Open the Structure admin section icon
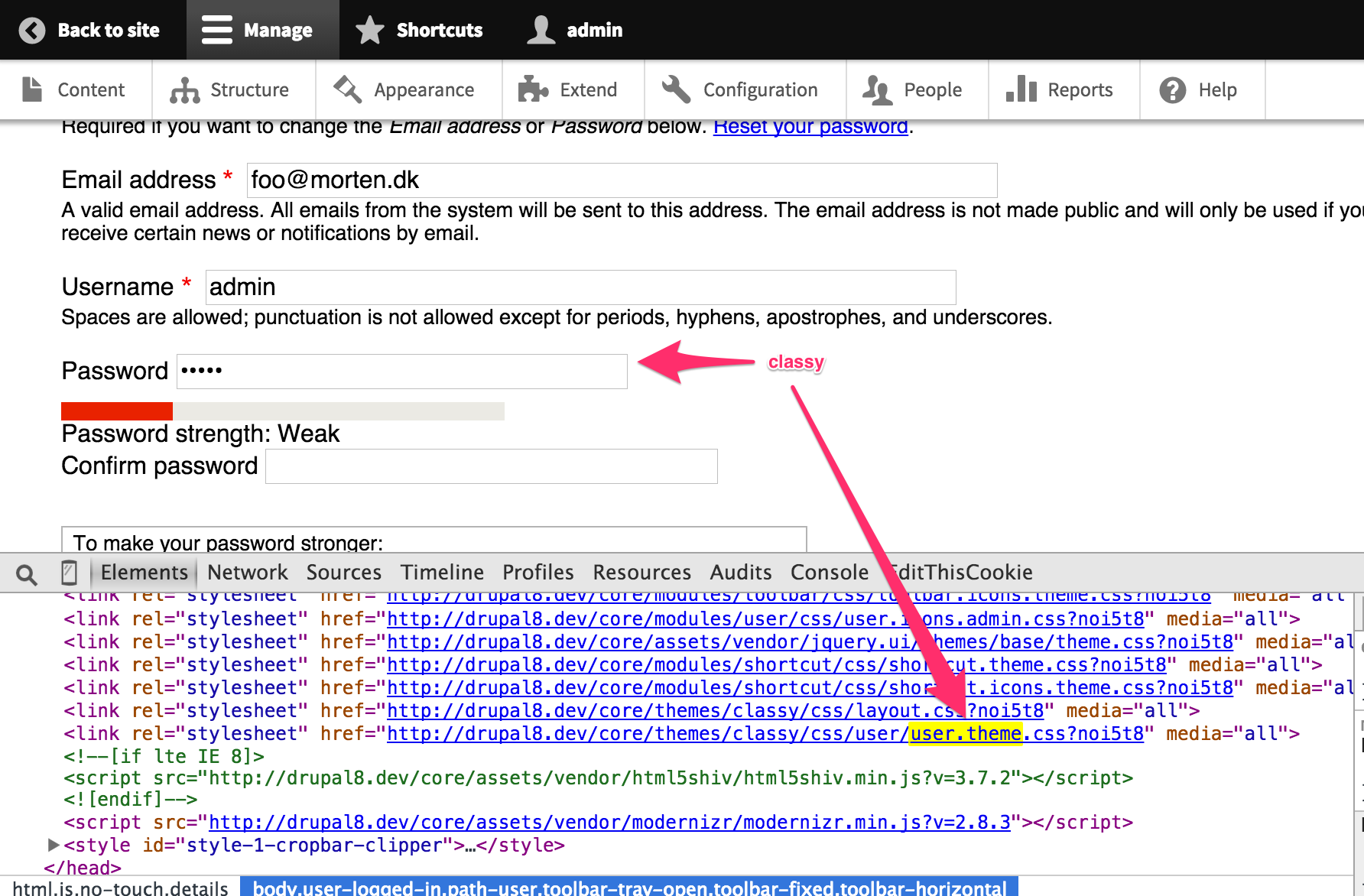Viewport: 1364px width, 896px height. pyautogui.click(x=183, y=89)
